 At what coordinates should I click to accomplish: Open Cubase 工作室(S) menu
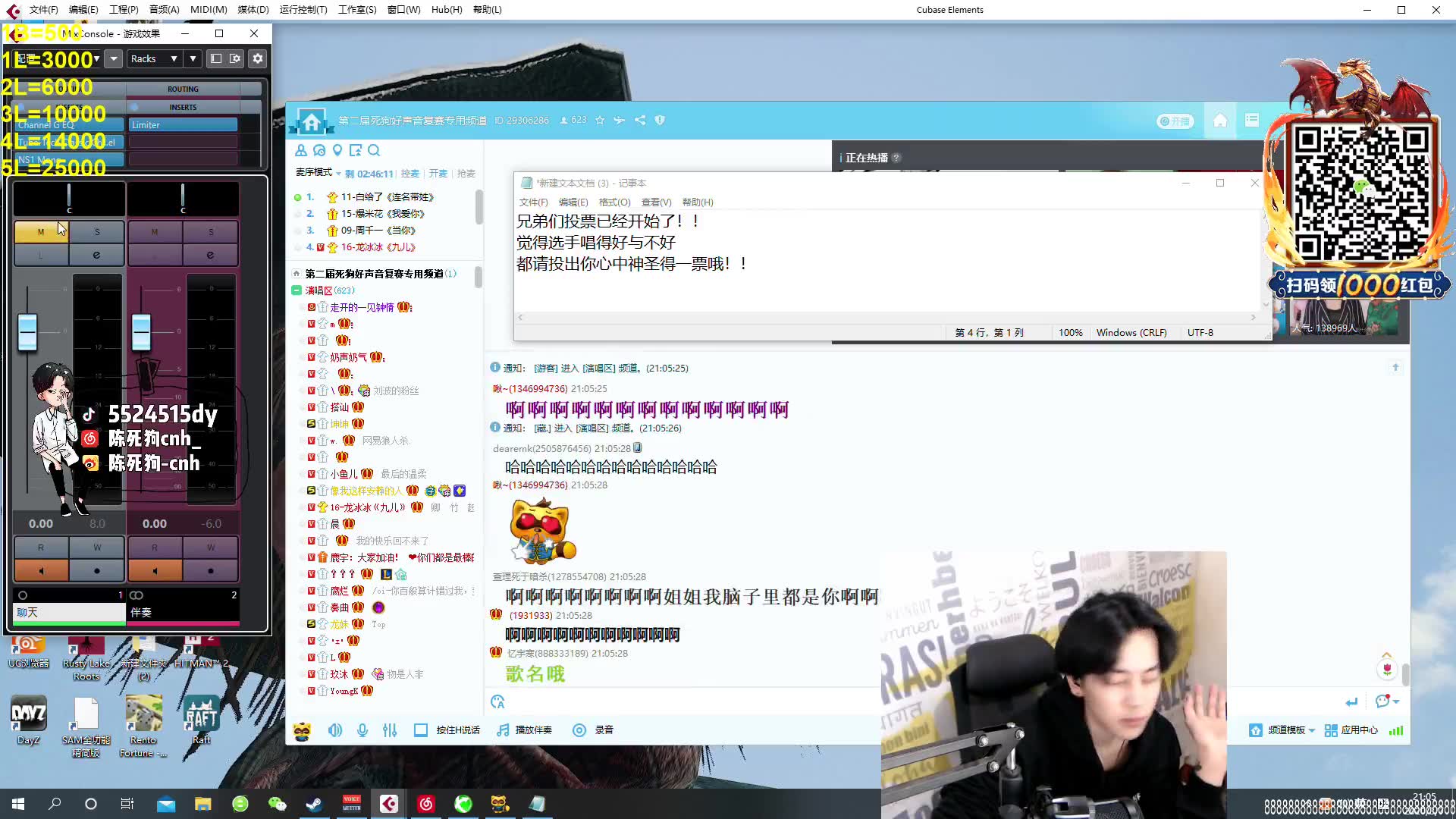pyautogui.click(x=357, y=10)
